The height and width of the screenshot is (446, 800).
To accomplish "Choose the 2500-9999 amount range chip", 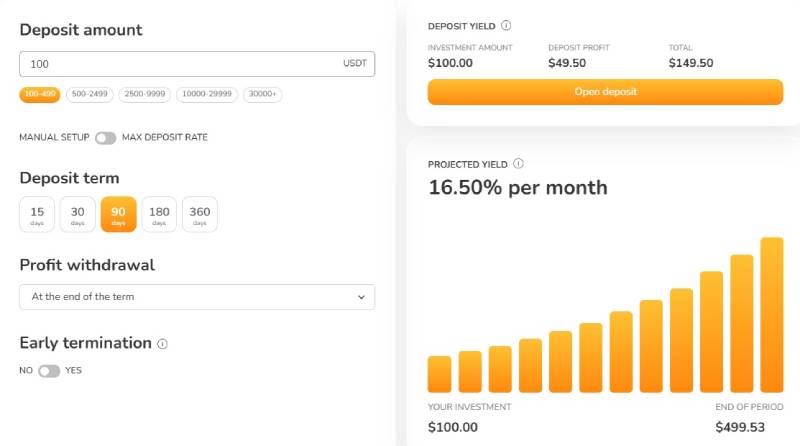I will click(x=144, y=94).
